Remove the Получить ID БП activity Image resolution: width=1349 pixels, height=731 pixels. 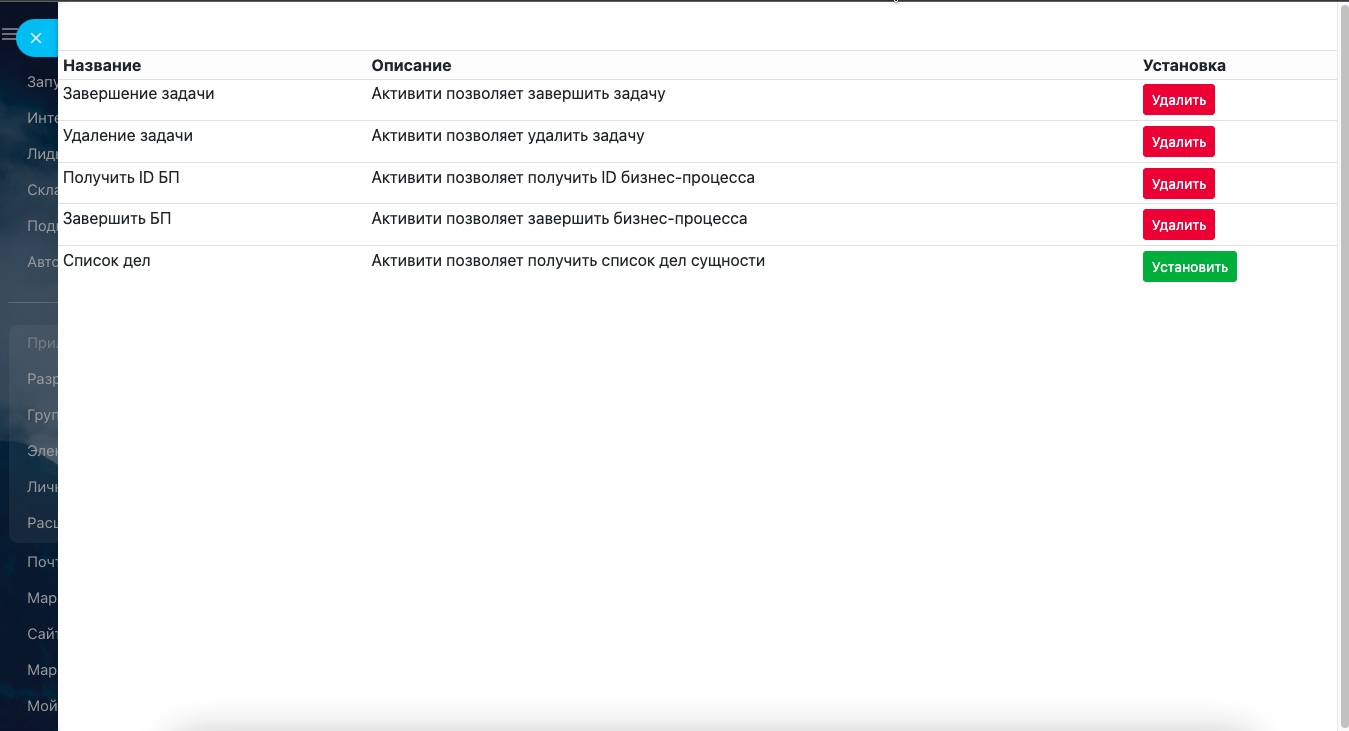click(x=1178, y=184)
